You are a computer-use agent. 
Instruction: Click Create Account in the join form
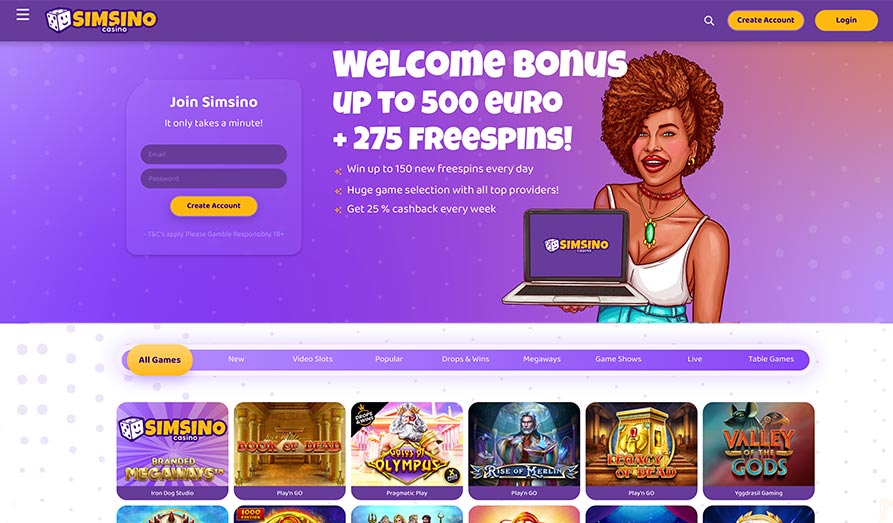click(214, 206)
